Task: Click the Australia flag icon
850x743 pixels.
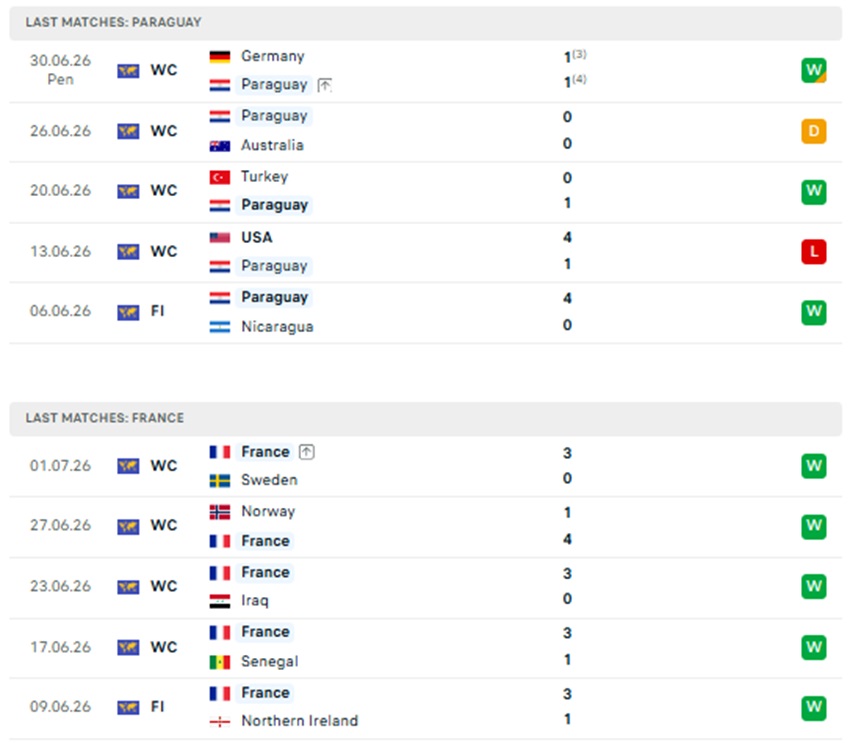Action: pos(220,146)
